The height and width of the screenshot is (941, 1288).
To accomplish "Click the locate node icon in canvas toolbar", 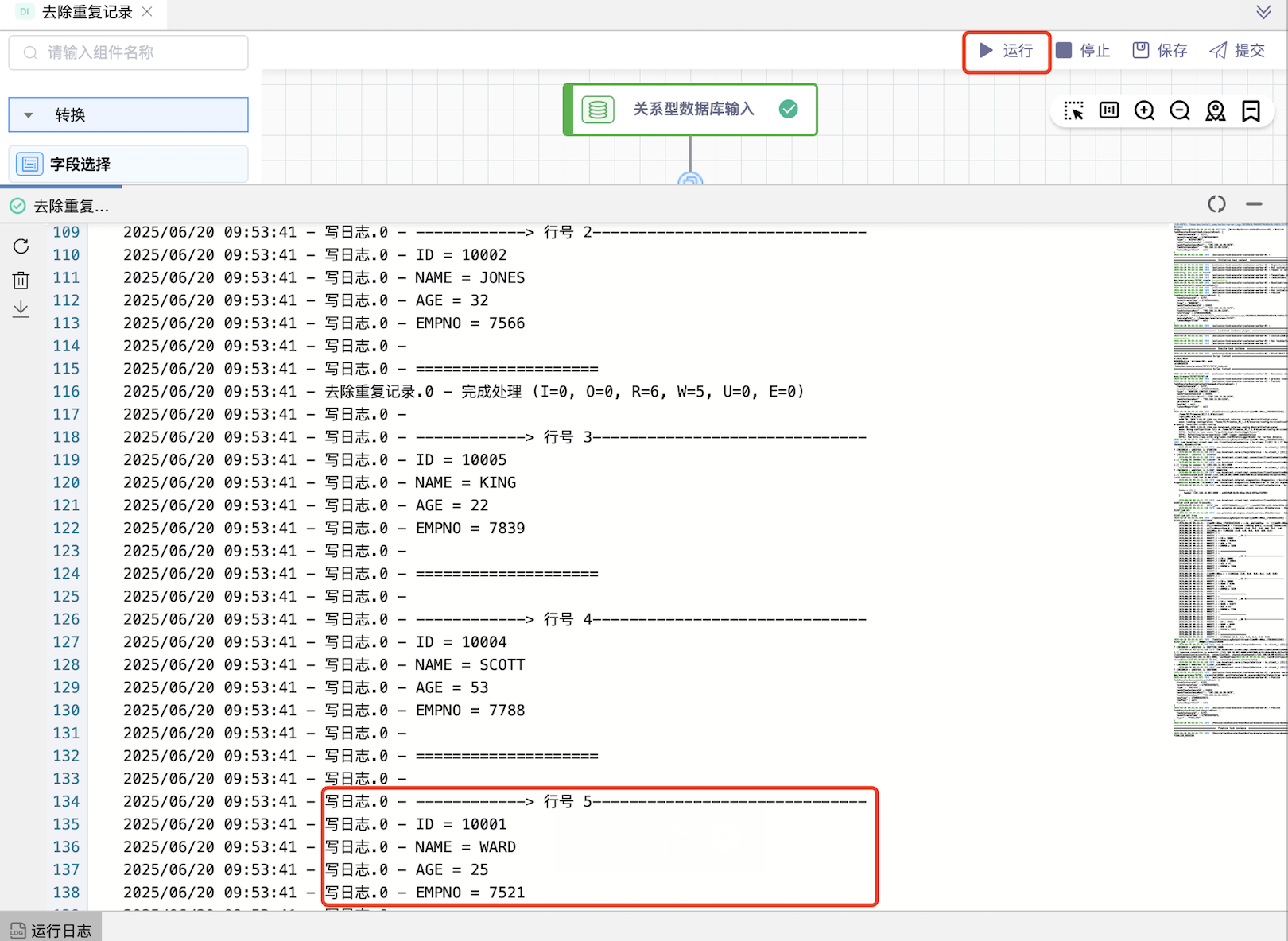I will (x=1215, y=111).
